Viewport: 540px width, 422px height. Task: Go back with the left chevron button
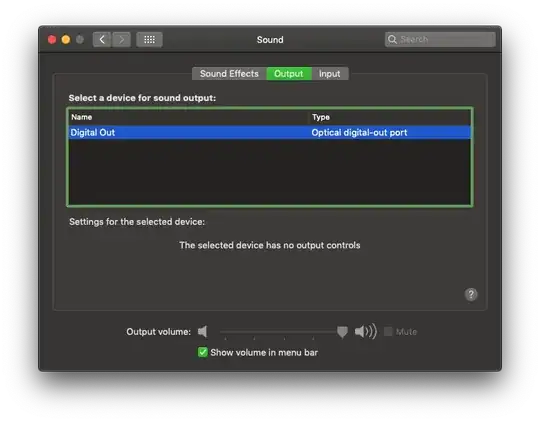(x=102, y=40)
